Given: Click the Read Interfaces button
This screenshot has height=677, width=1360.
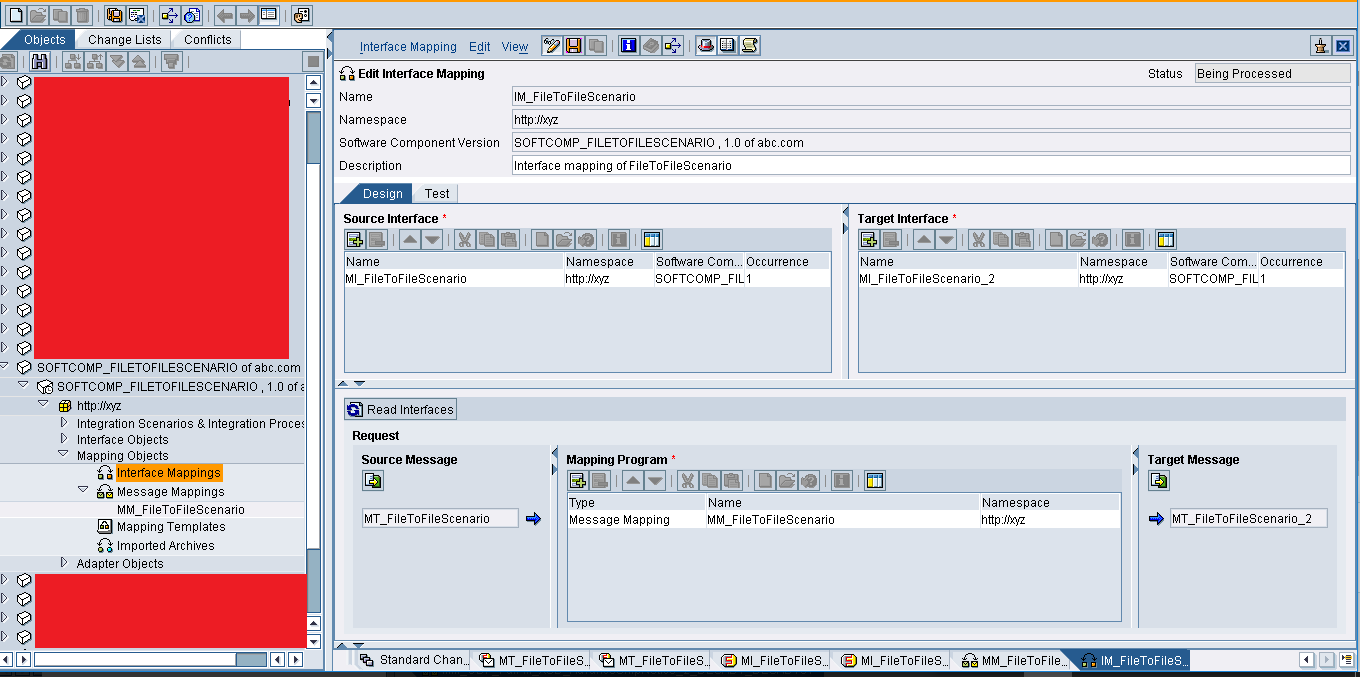Looking at the screenshot, I should [400, 409].
